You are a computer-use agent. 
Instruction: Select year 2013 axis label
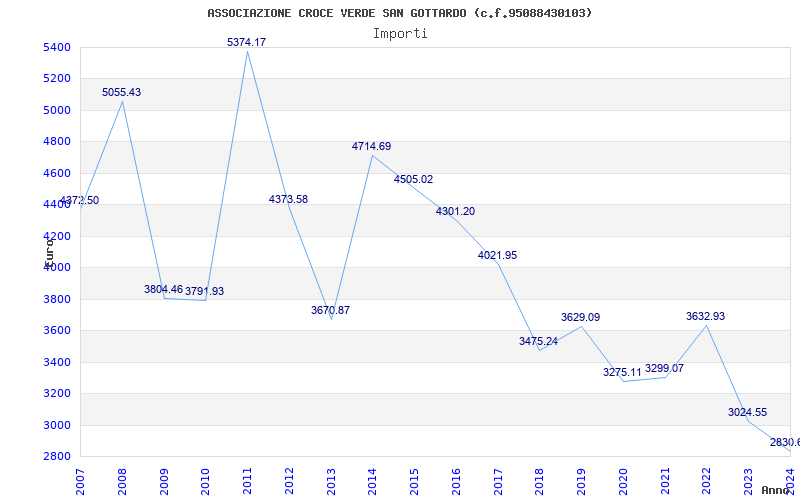pos(331,482)
